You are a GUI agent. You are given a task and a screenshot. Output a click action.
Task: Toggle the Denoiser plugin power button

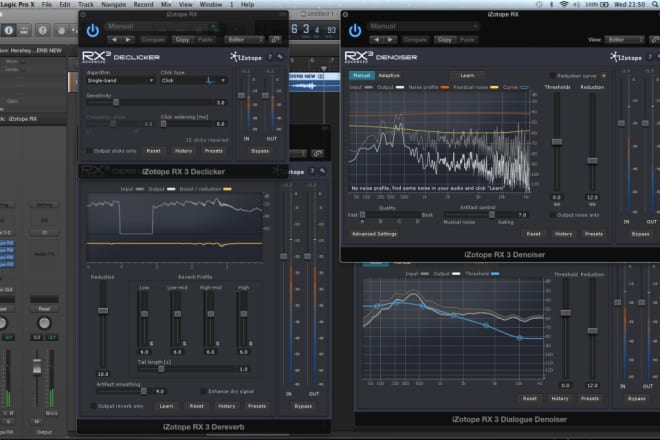[x=355, y=31]
